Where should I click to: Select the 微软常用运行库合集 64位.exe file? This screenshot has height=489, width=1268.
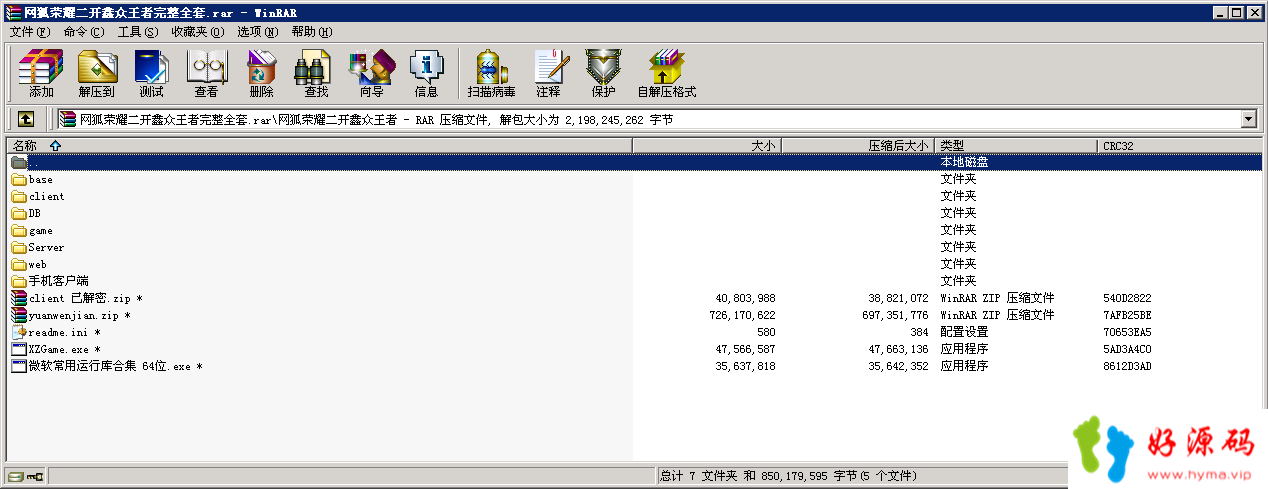coord(115,366)
